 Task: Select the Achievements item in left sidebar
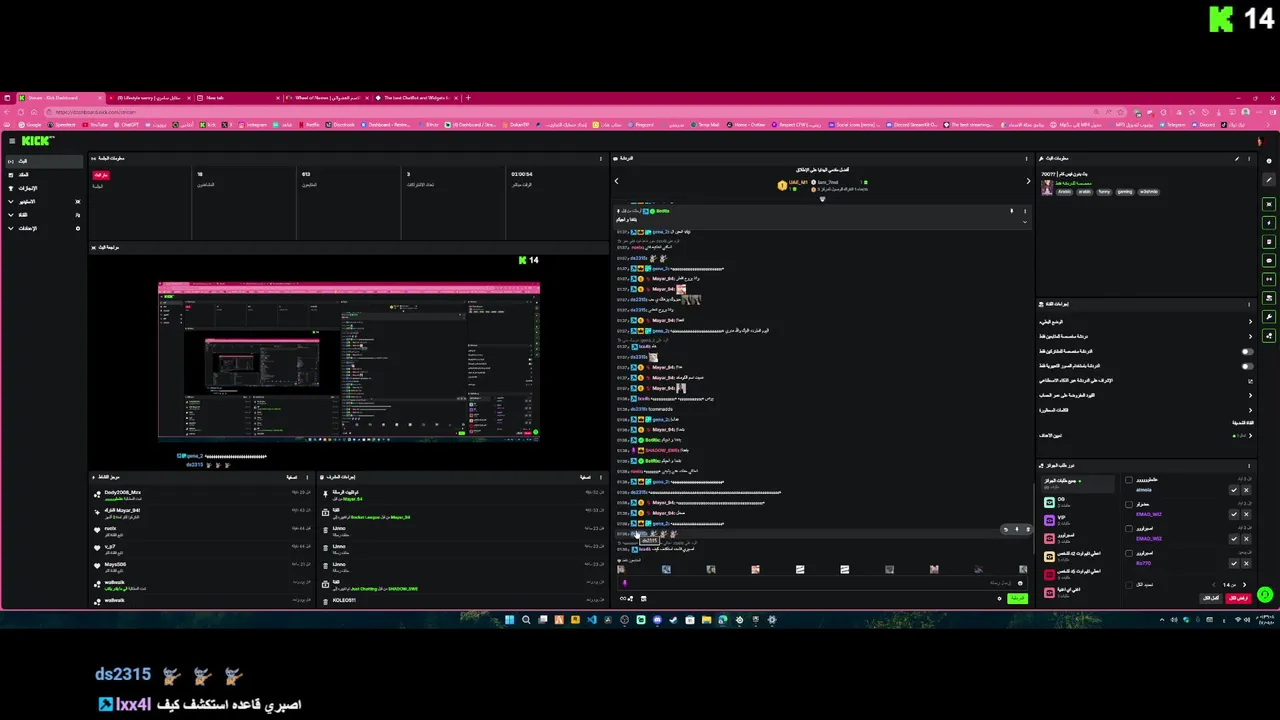pyautogui.click(x=43, y=188)
